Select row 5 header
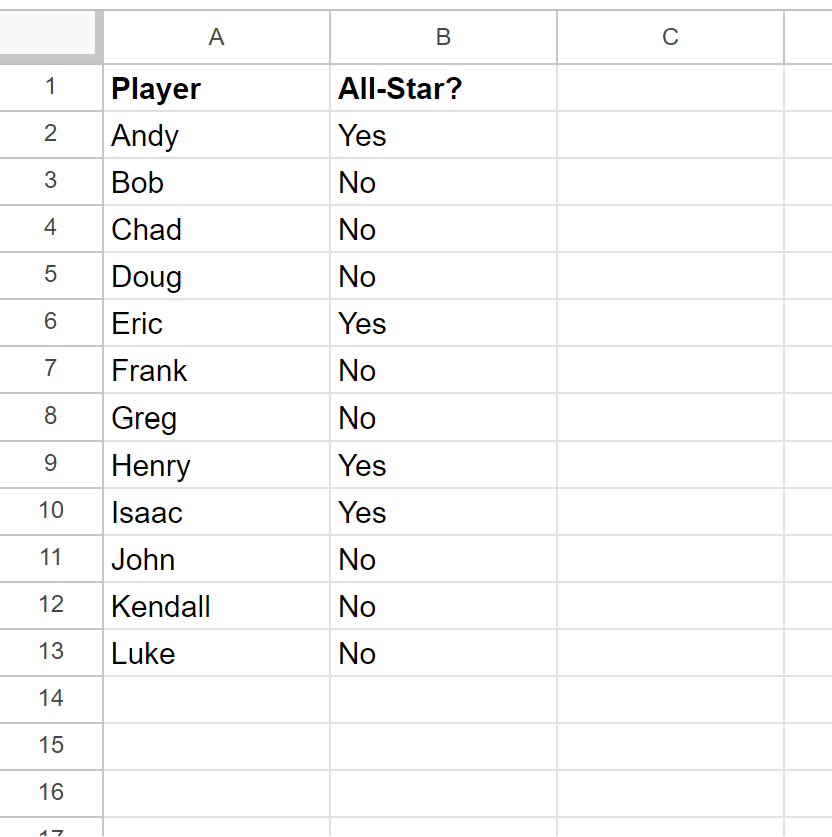This screenshot has height=837, width=832. [x=50, y=276]
